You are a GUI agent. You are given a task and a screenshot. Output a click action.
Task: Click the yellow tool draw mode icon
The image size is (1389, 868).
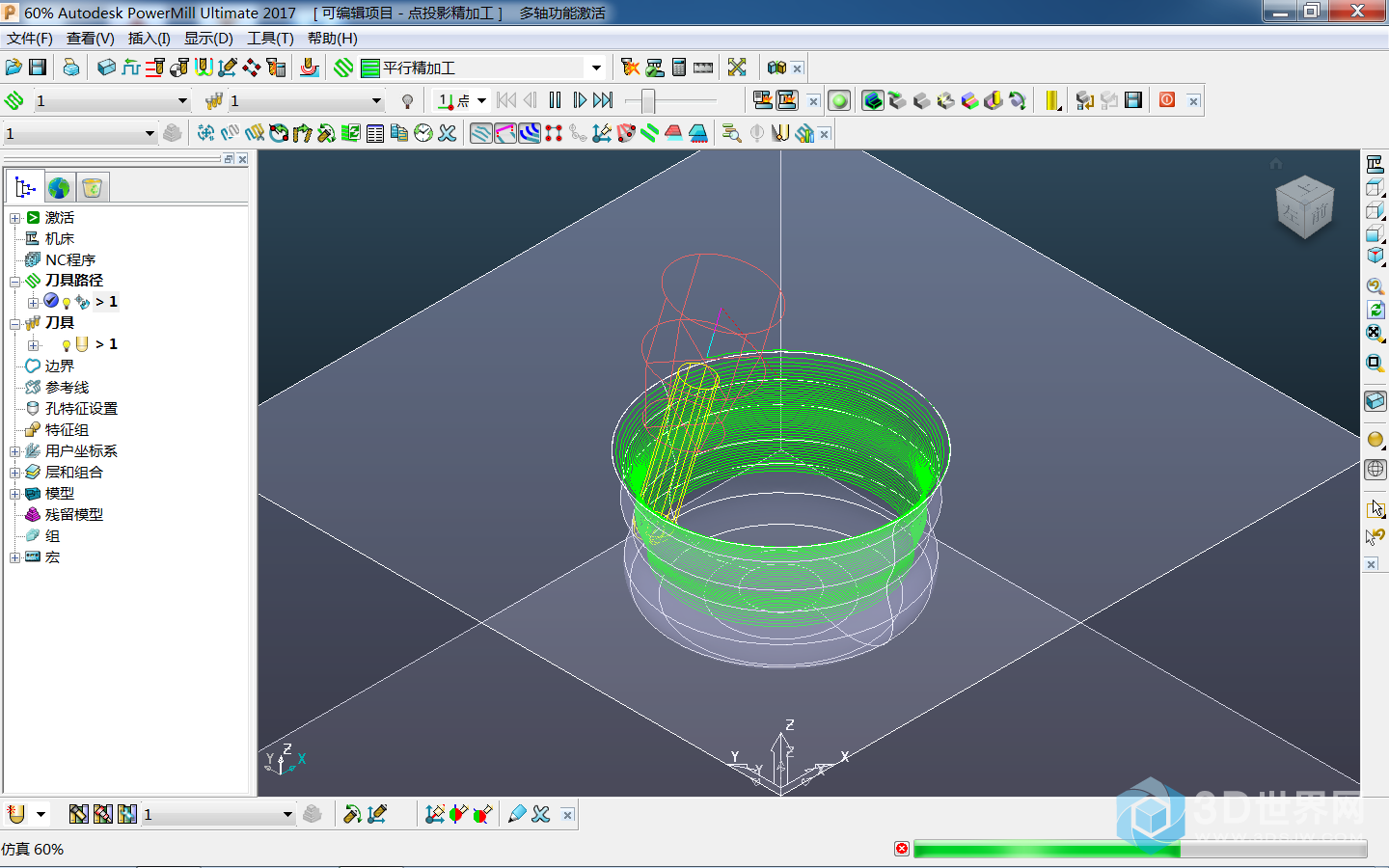pyautogui.click(x=1052, y=100)
